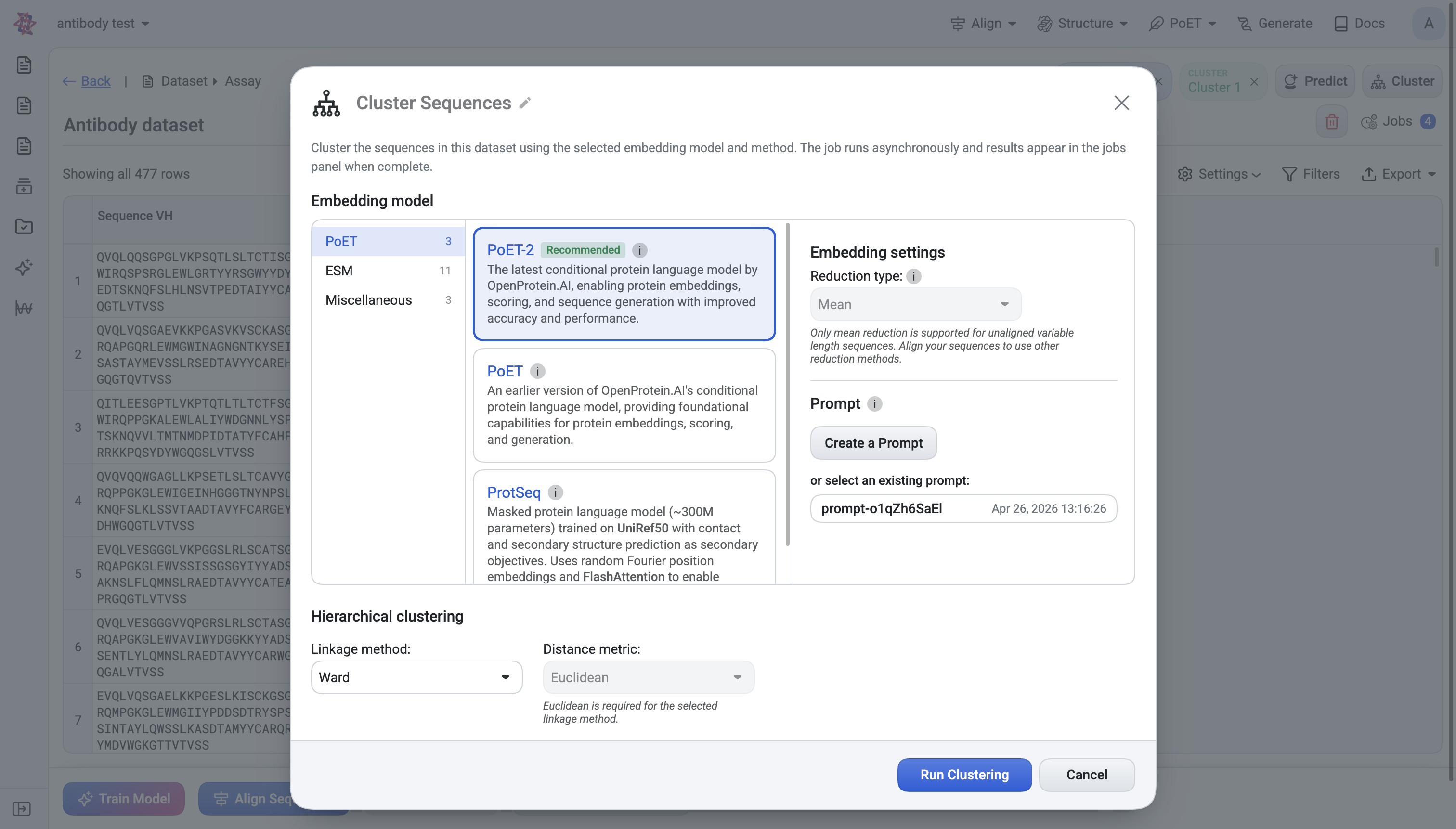Click the Predict button
The width and height of the screenshot is (1456, 829).
1315,81
